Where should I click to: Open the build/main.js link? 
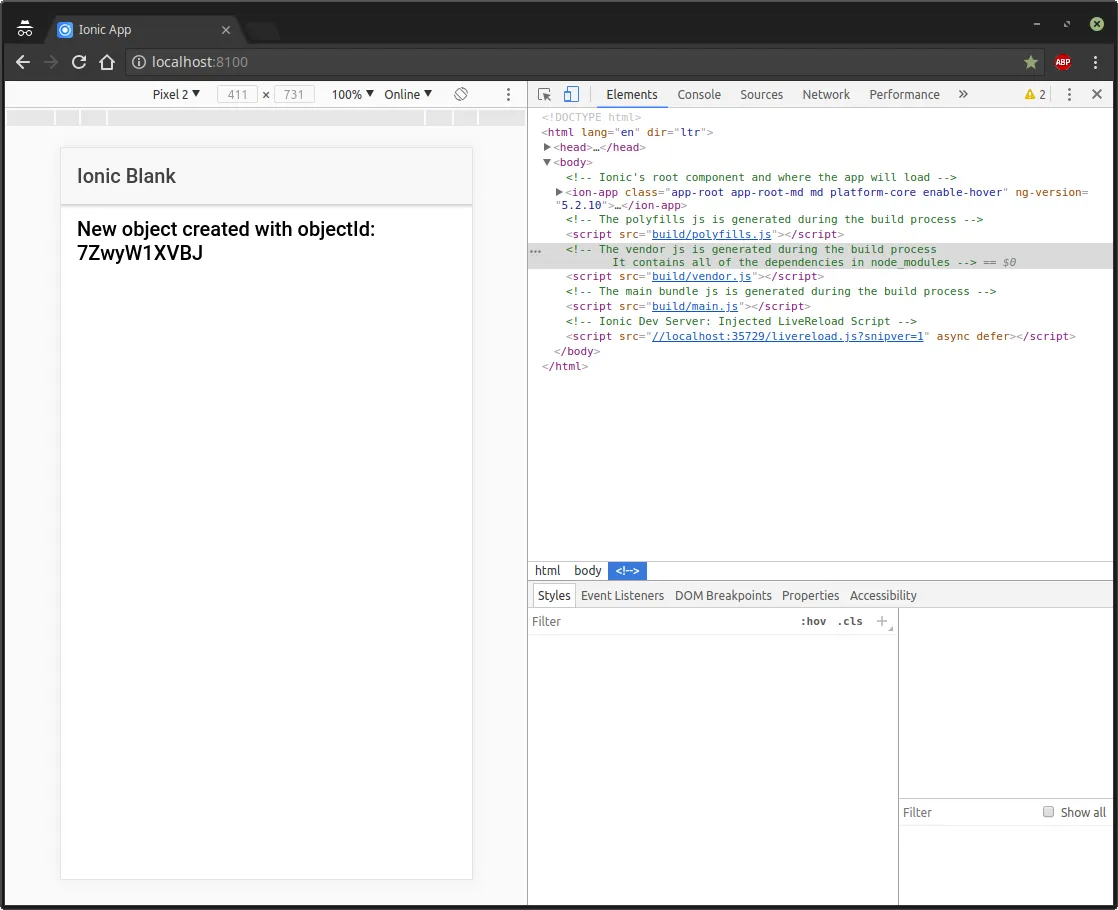[694, 306]
